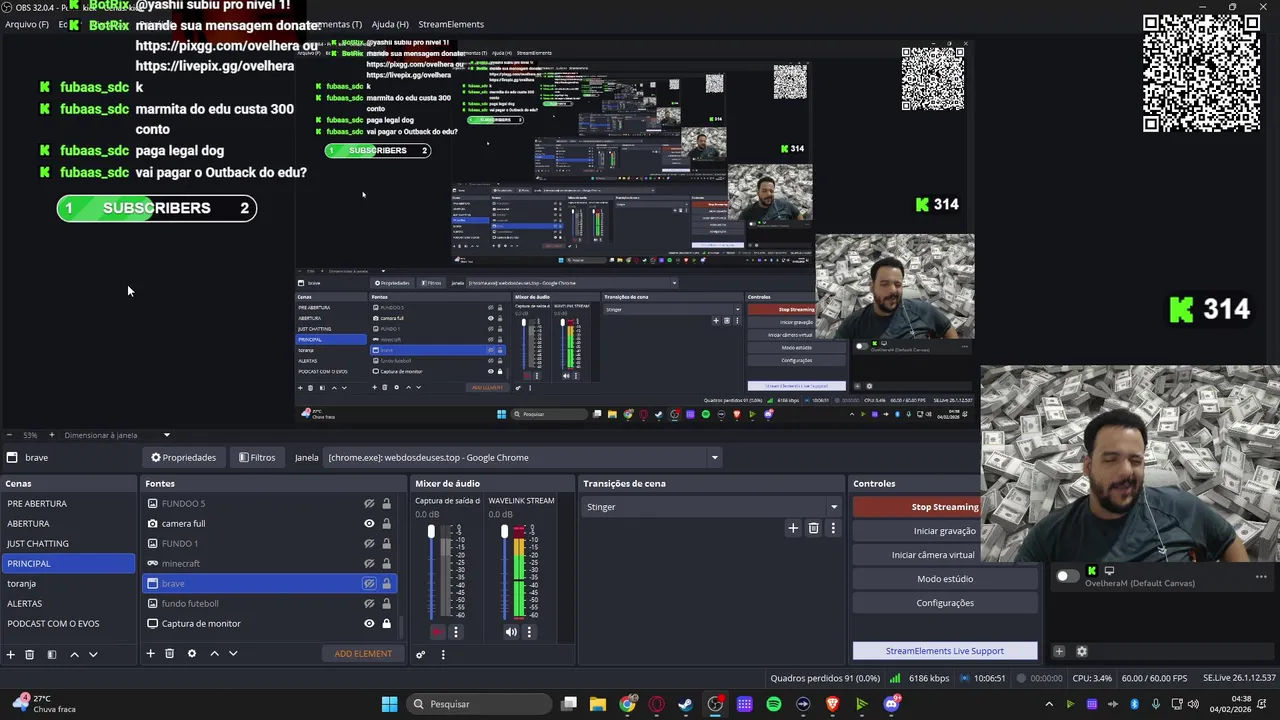Viewport: 1280px width, 720px height.
Task: Mute the WAVELINK STREAM audio channel
Action: [511, 632]
